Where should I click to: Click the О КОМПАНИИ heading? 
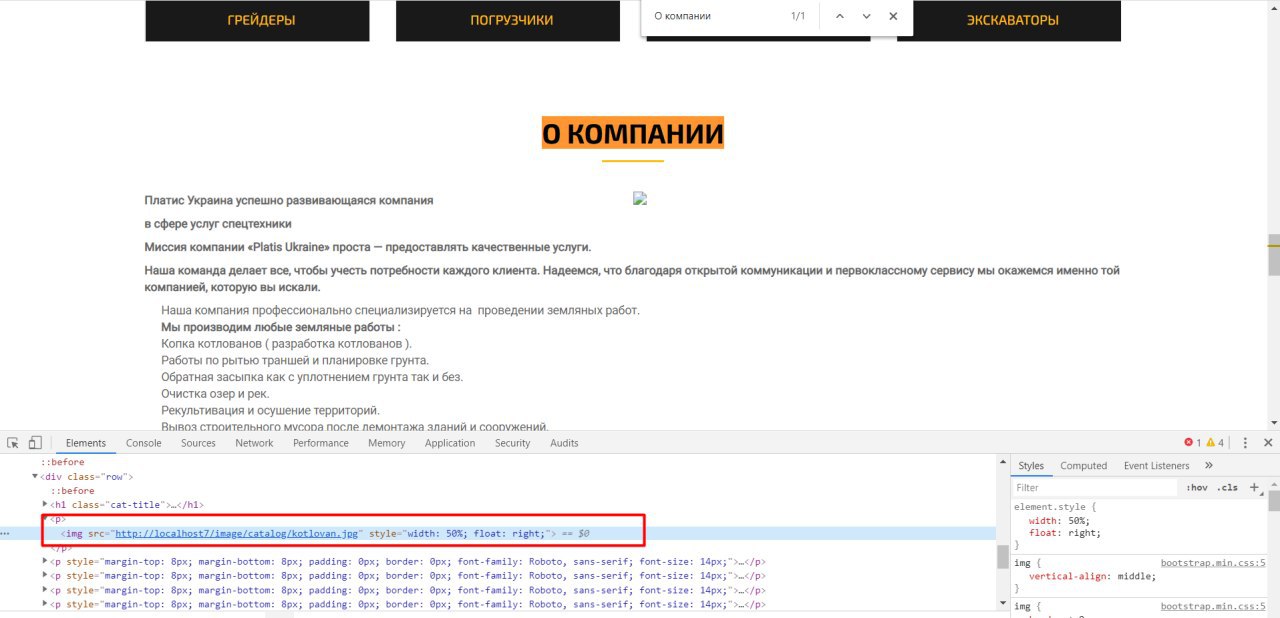[632, 133]
